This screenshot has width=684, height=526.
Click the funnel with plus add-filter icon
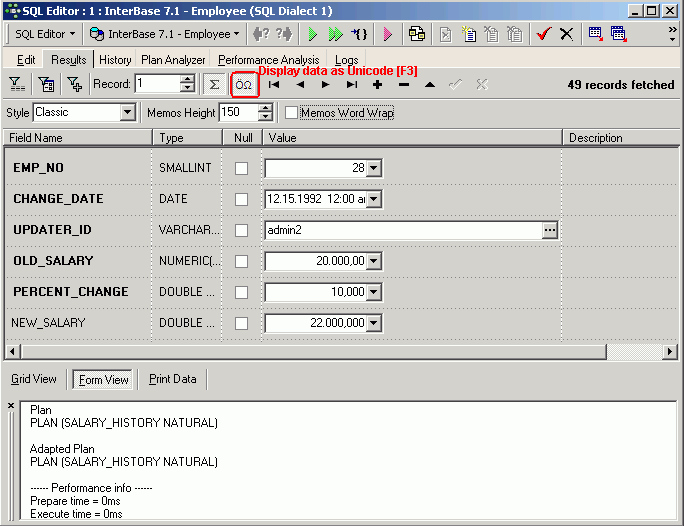[x=75, y=84]
